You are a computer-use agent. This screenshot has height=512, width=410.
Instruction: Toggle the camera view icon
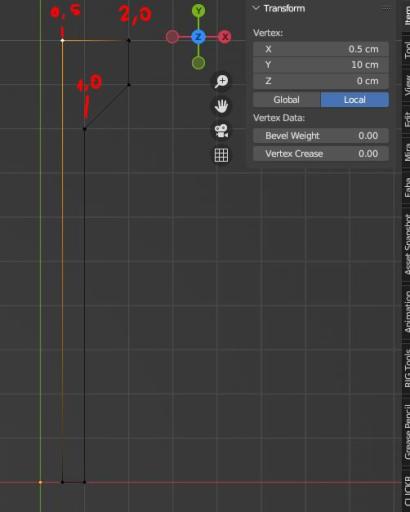pyautogui.click(x=221, y=131)
